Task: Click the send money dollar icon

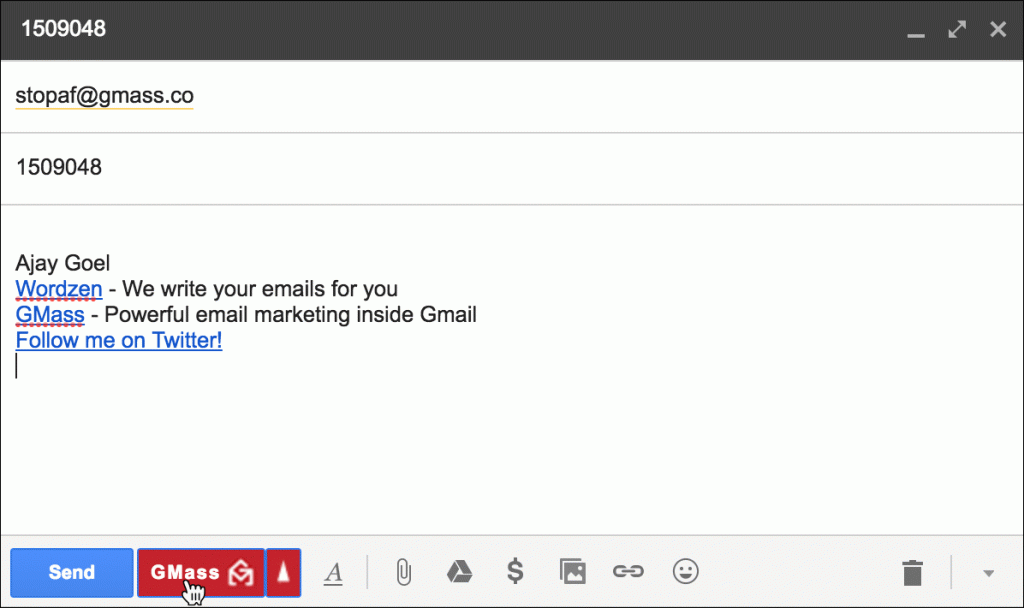Action: coord(515,572)
